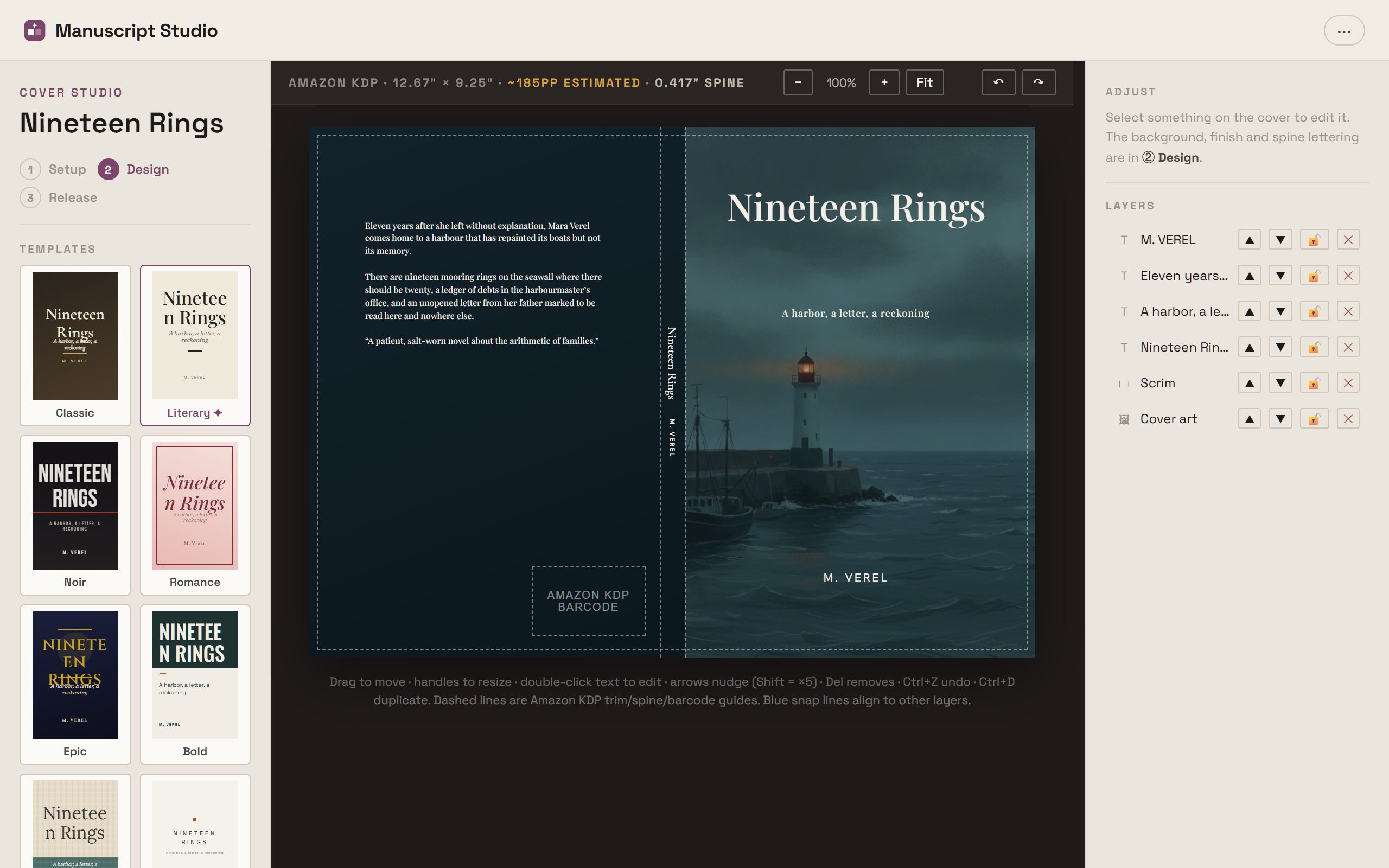Open the more options ellipsis menu
Screen dimensions: 1389x868
[1343, 31]
